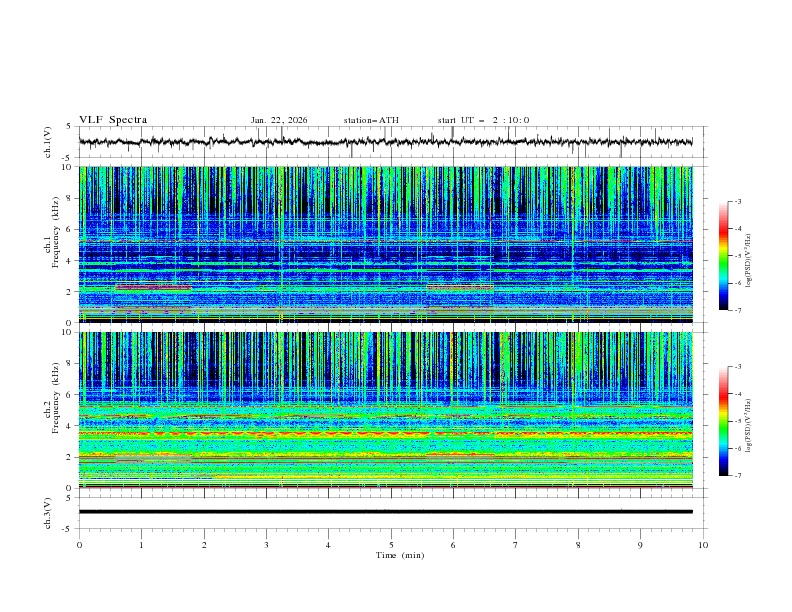Viewport: 792px width, 612px height.
Task: Click the ch.3(V) waveform axis label
Action: pos(48,512)
